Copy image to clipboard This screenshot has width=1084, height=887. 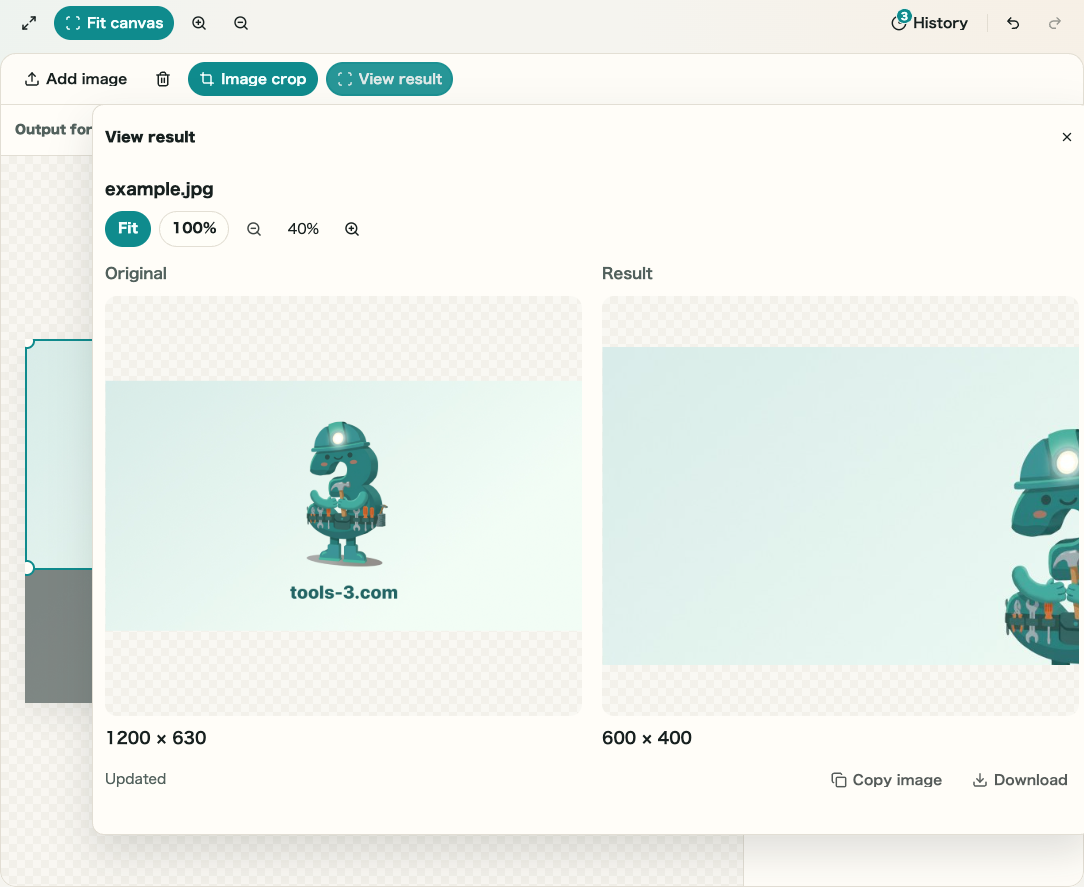coord(886,780)
